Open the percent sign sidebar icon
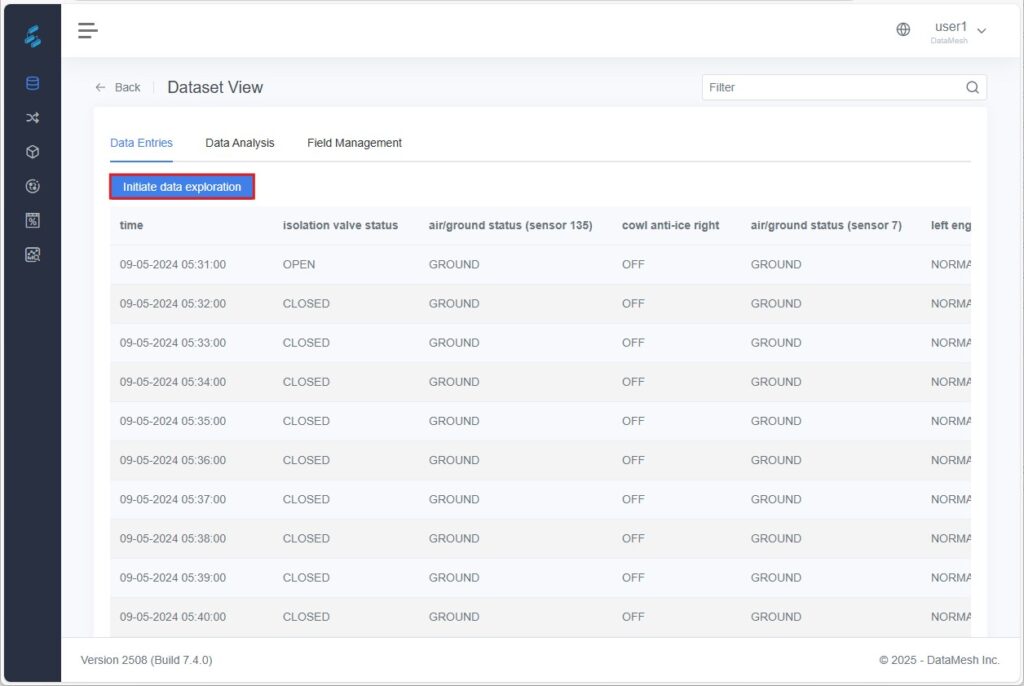Screen dimensions: 1024x686 pyautogui.click(x=32, y=220)
